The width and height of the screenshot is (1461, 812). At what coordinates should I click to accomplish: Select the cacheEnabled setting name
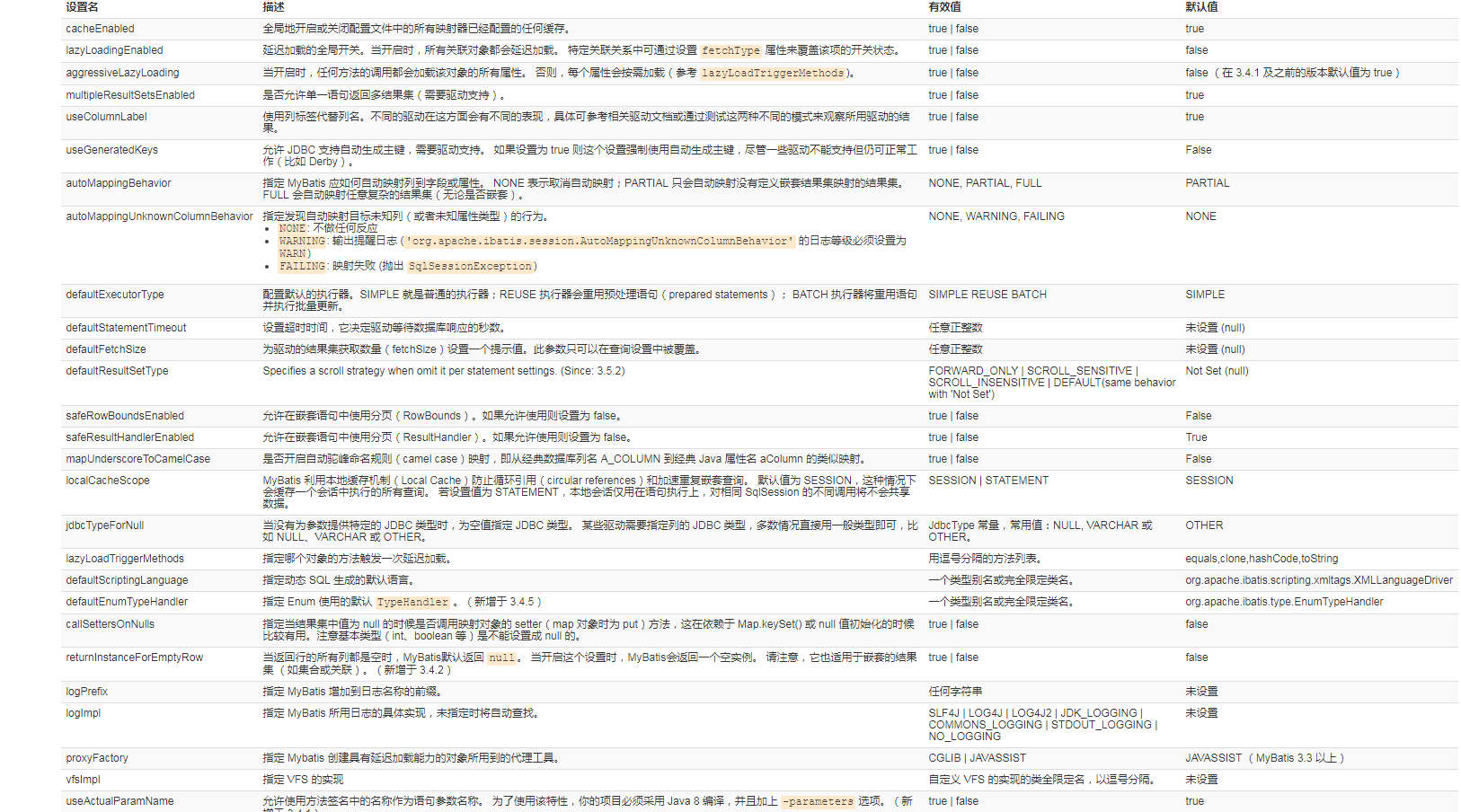(100, 29)
